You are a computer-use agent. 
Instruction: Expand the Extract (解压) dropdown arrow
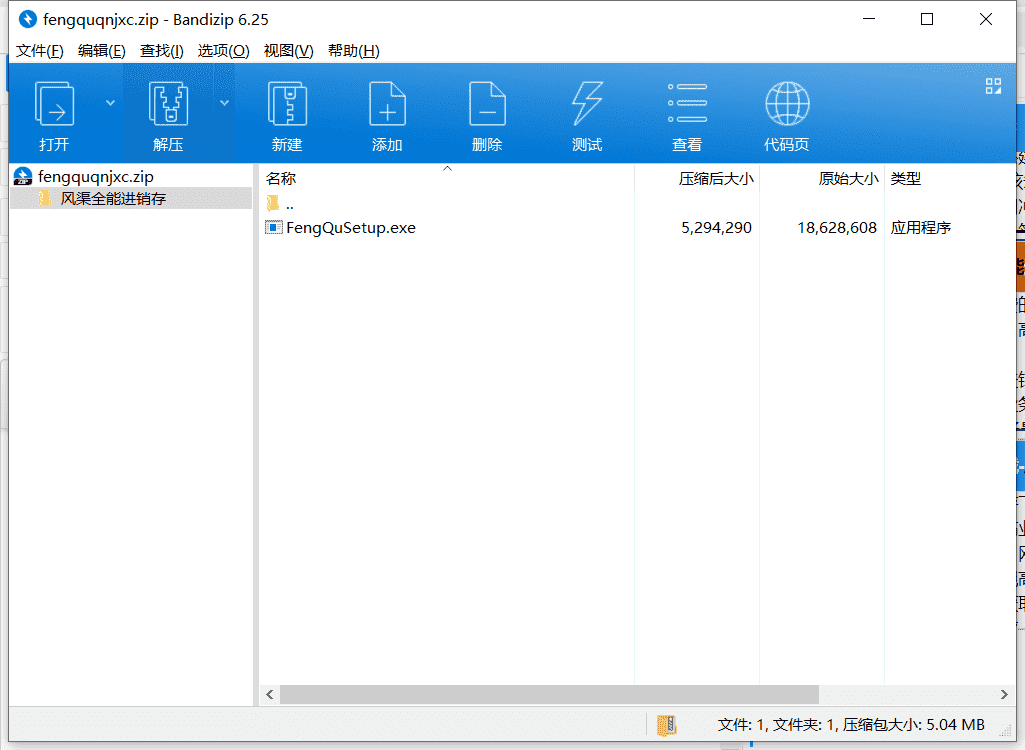(224, 103)
